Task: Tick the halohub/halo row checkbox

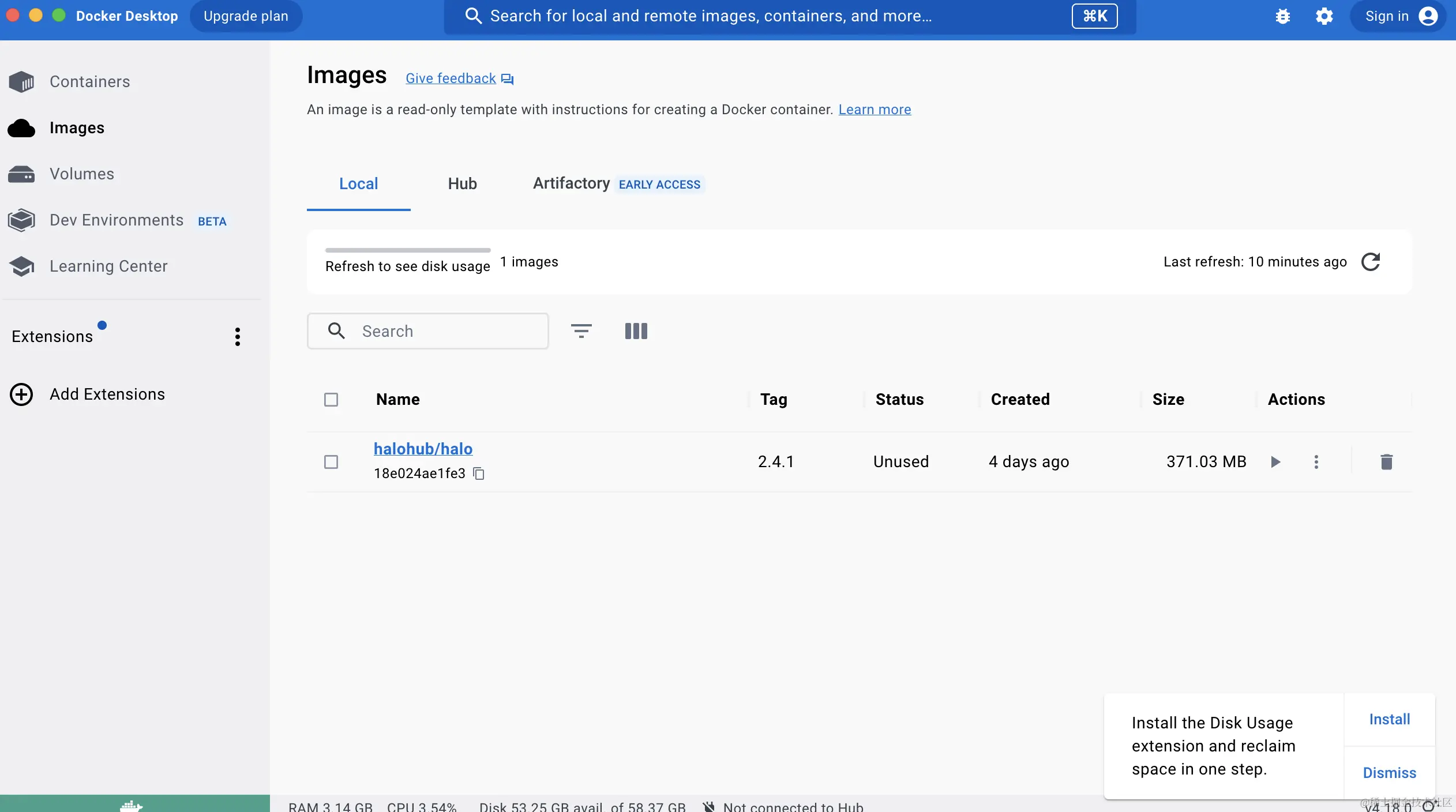Action: 331,462
